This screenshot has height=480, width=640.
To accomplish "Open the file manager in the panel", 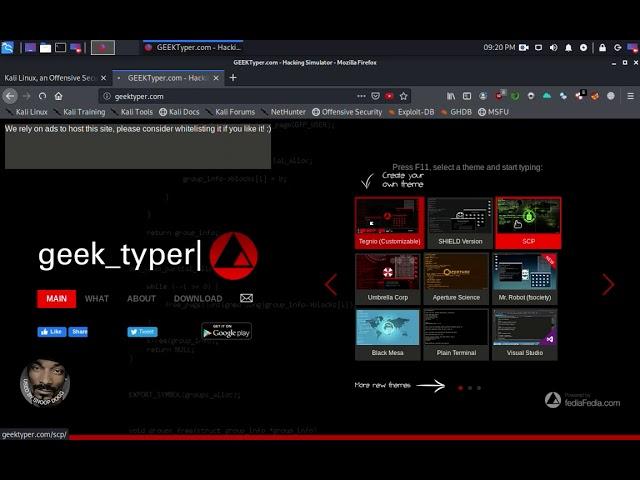I will (45, 48).
